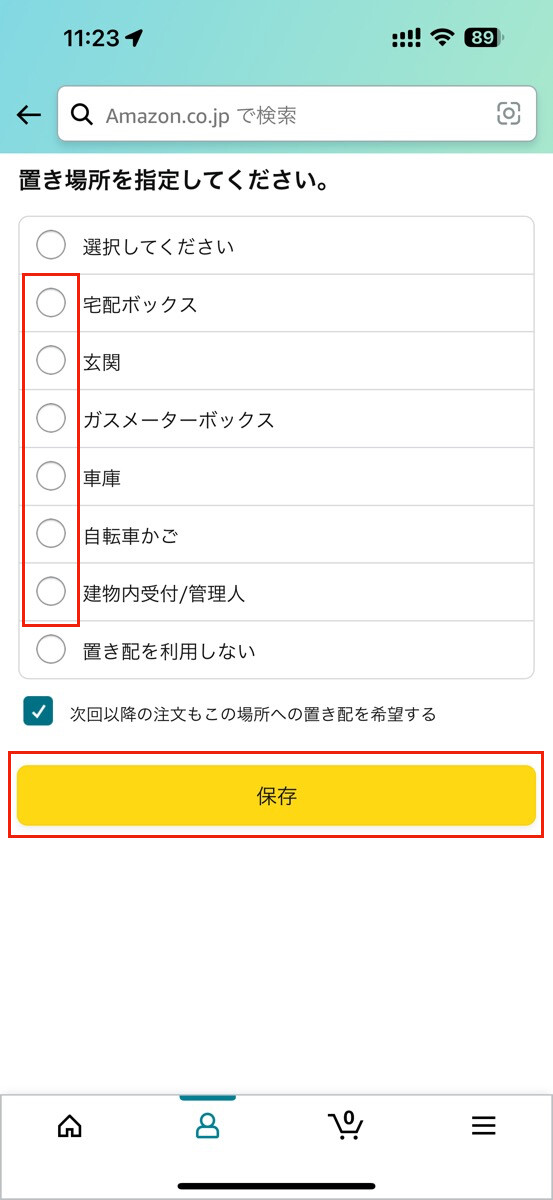Image resolution: width=553 pixels, height=1200 pixels.
Task: Open the account profile icon
Action: tap(207, 1126)
